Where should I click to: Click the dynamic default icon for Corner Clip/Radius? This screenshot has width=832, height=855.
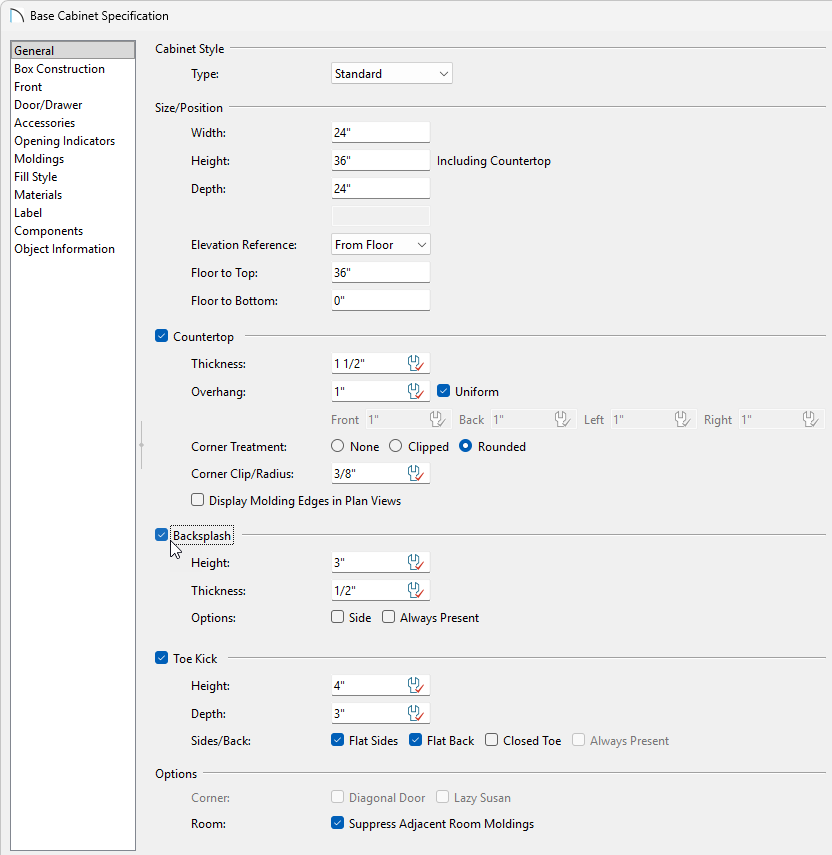coord(415,472)
